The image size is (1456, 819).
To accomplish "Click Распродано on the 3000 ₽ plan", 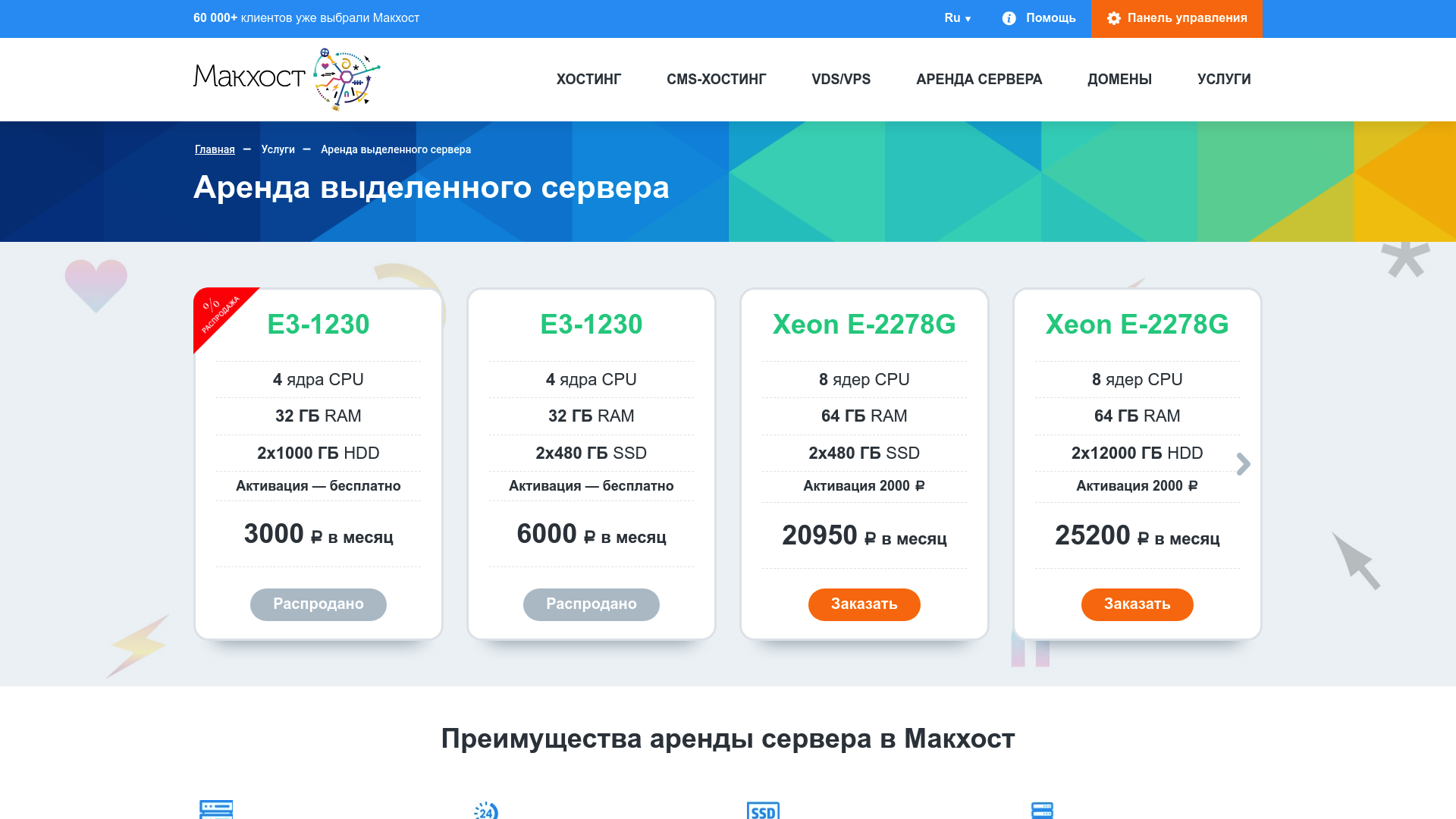I will click(318, 604).
